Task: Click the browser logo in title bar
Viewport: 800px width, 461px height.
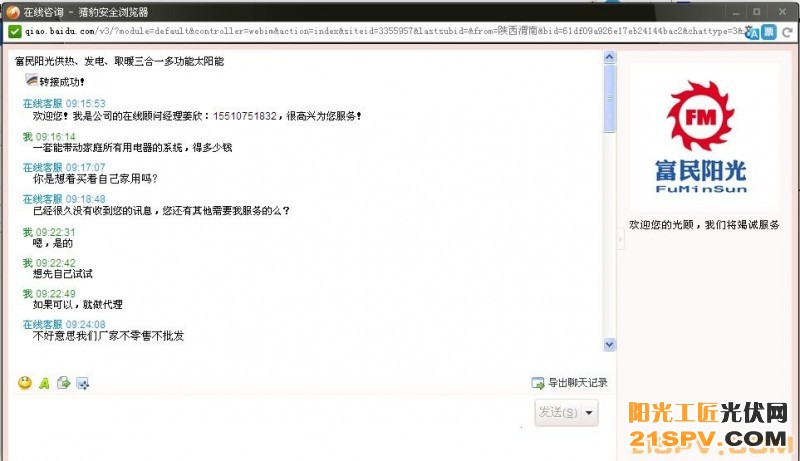Action: coord(12,10)
